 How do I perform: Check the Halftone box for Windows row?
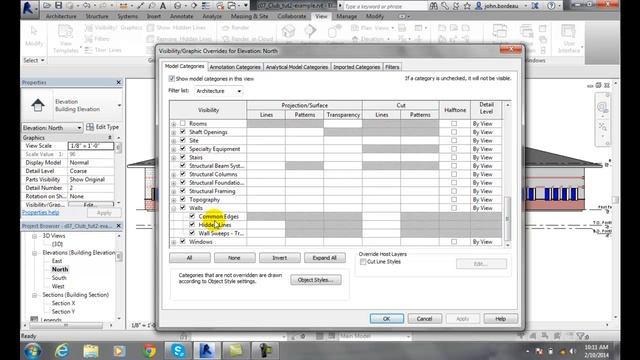click(x=454, y=242)
